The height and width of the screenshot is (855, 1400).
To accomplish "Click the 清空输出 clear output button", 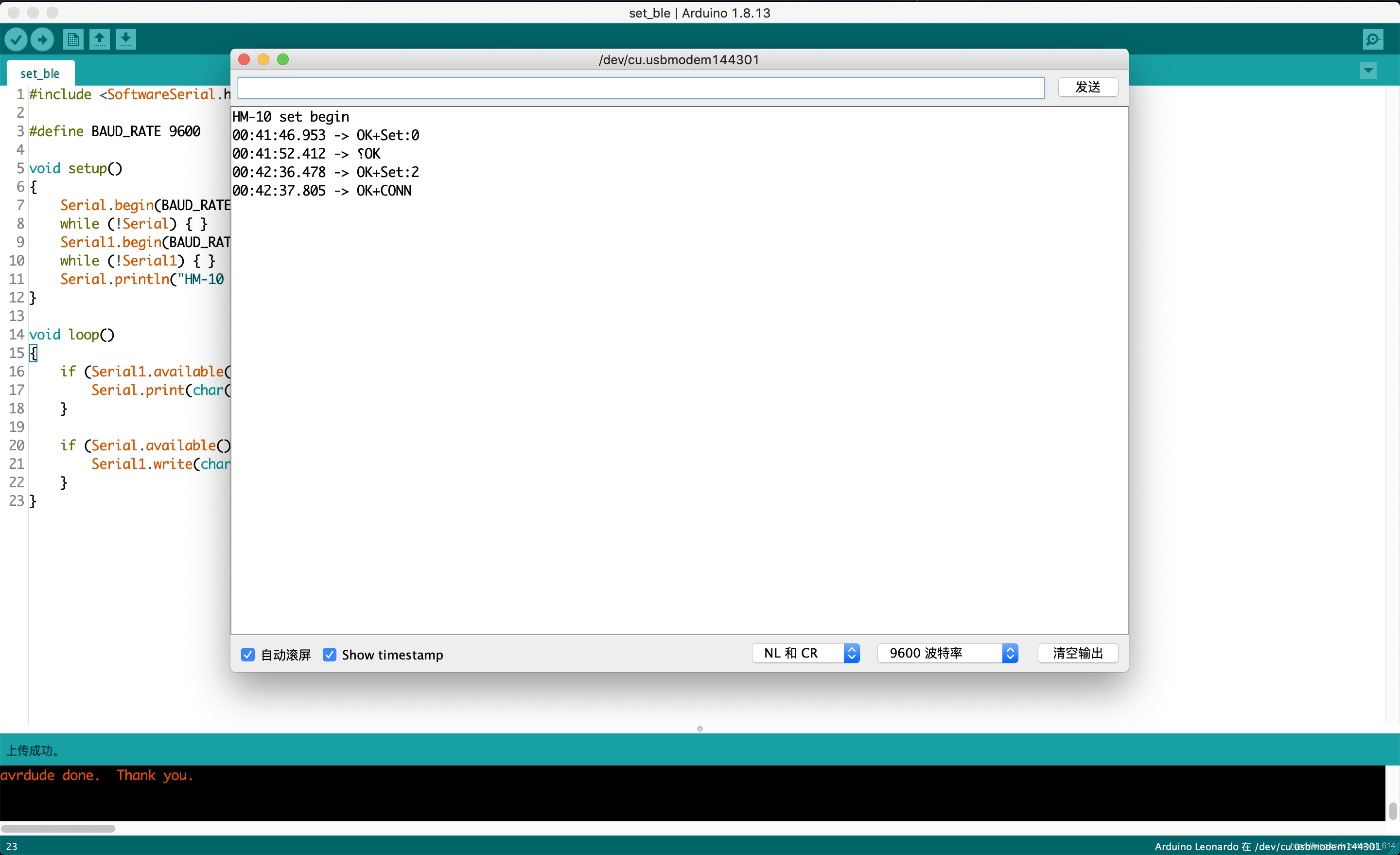I will [1078, 653].
